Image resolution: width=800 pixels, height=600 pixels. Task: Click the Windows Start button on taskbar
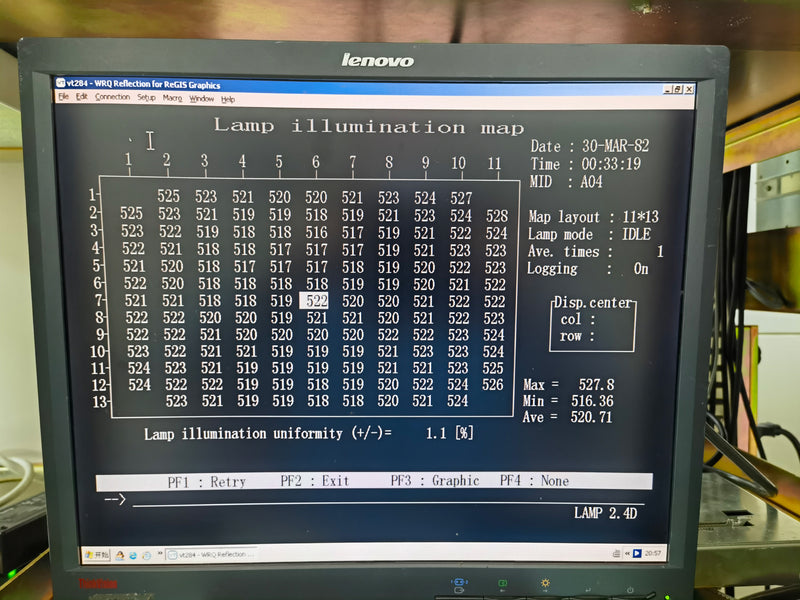point(97,555)
